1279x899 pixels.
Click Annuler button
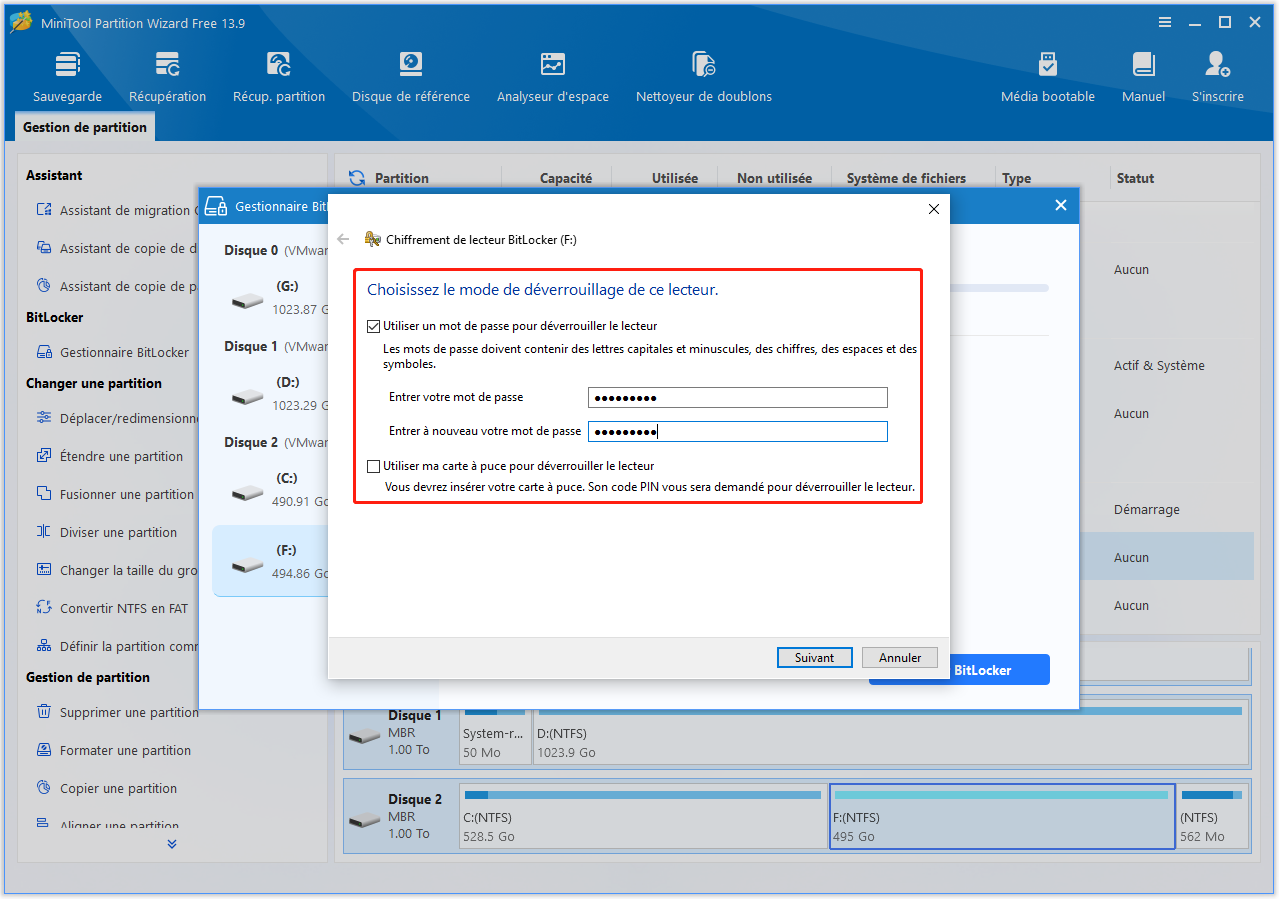coord(900,658)
